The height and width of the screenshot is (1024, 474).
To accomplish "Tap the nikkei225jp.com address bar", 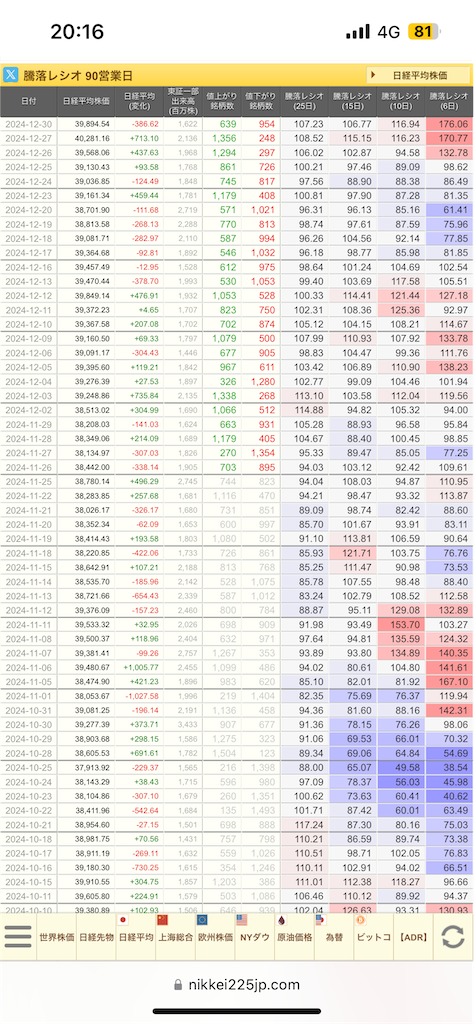I will (237, 985).
